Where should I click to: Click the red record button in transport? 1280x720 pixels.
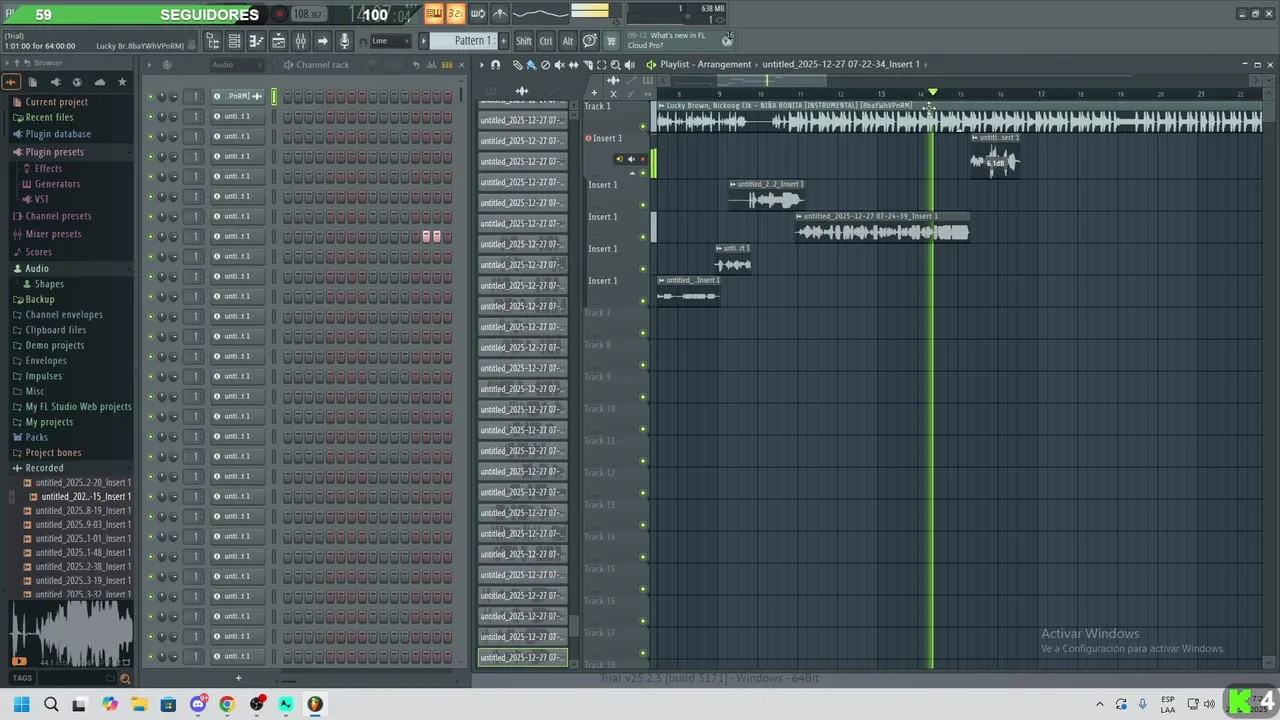[x=280, y=15]
